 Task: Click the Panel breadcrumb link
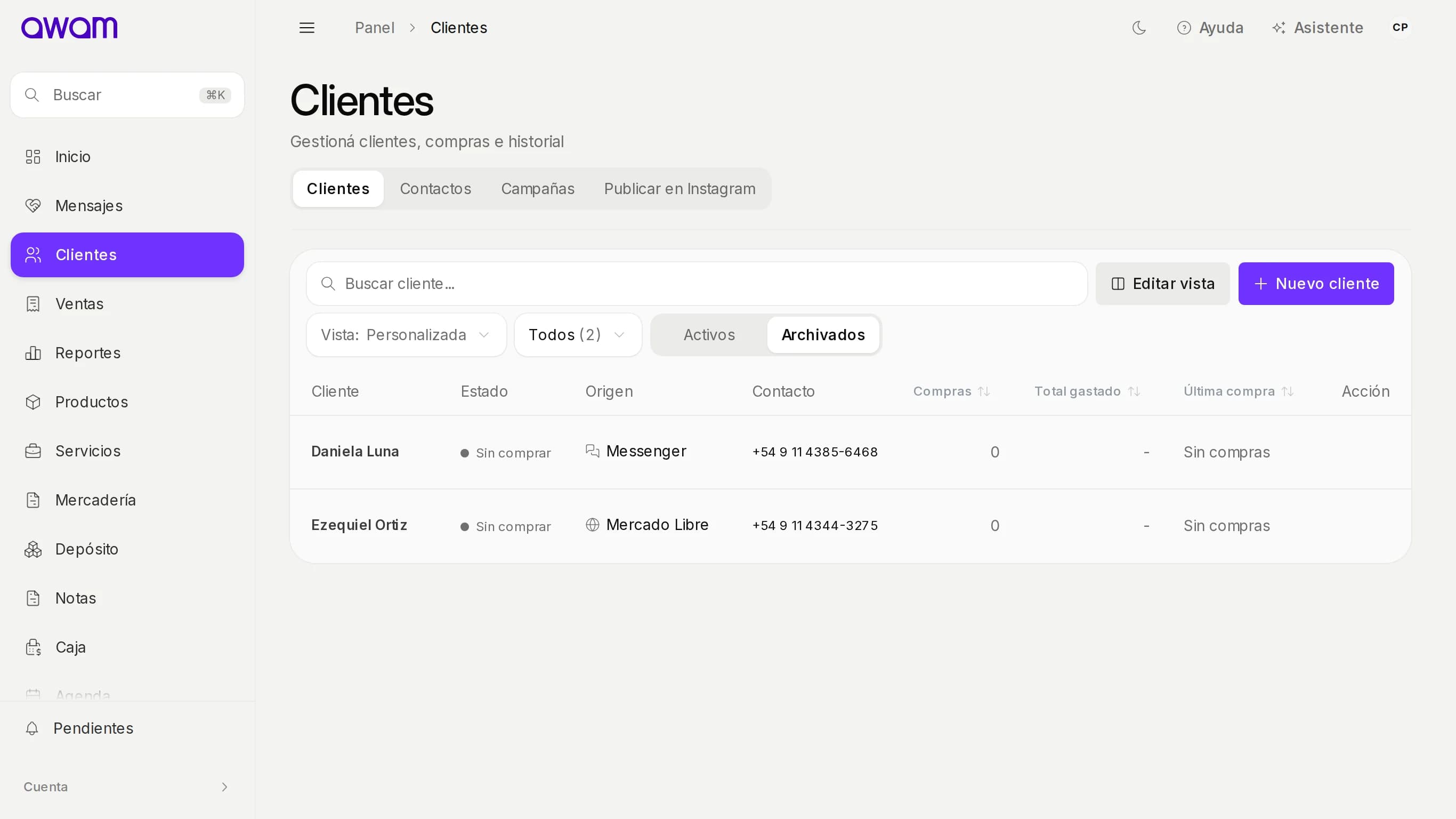tap(374, 28)
